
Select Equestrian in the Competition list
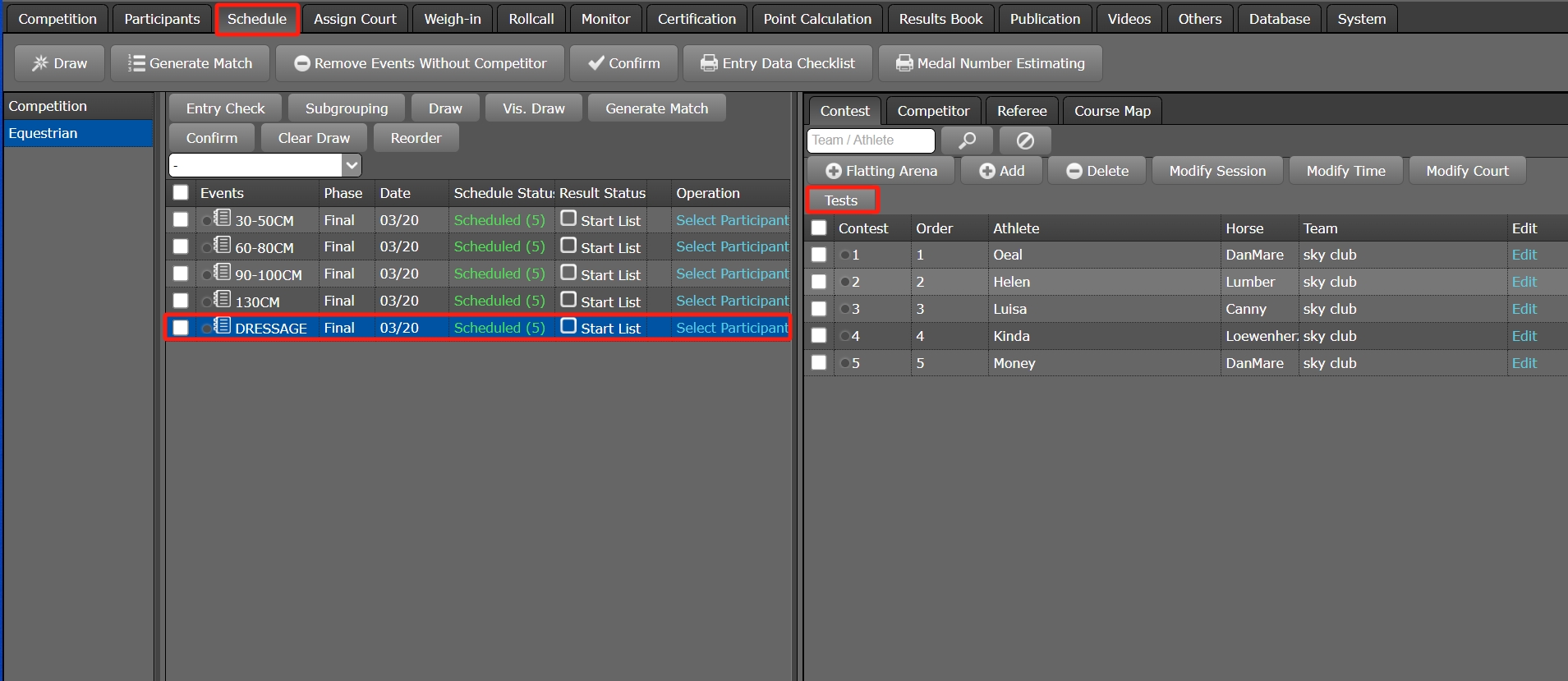click(78, 133)
